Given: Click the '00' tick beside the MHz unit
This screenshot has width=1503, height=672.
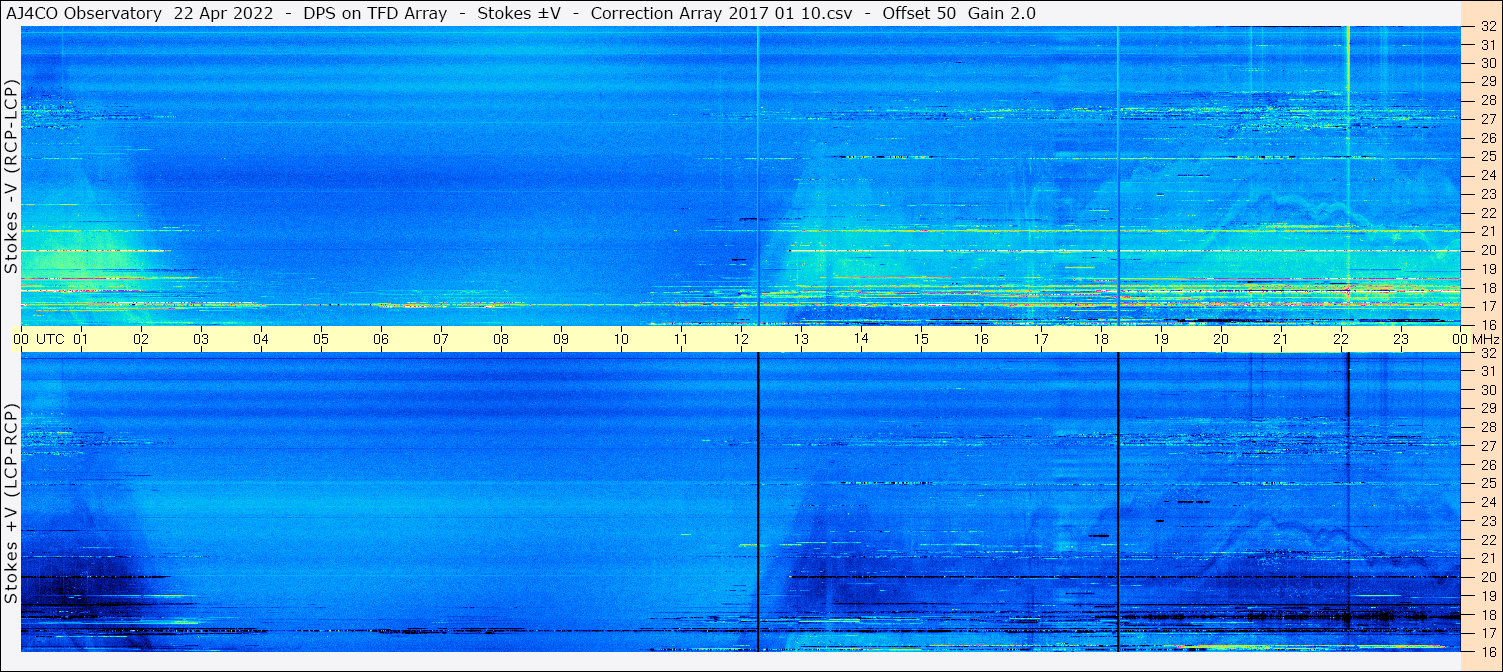Looking at the screenshot, I should click(1461, 339).
